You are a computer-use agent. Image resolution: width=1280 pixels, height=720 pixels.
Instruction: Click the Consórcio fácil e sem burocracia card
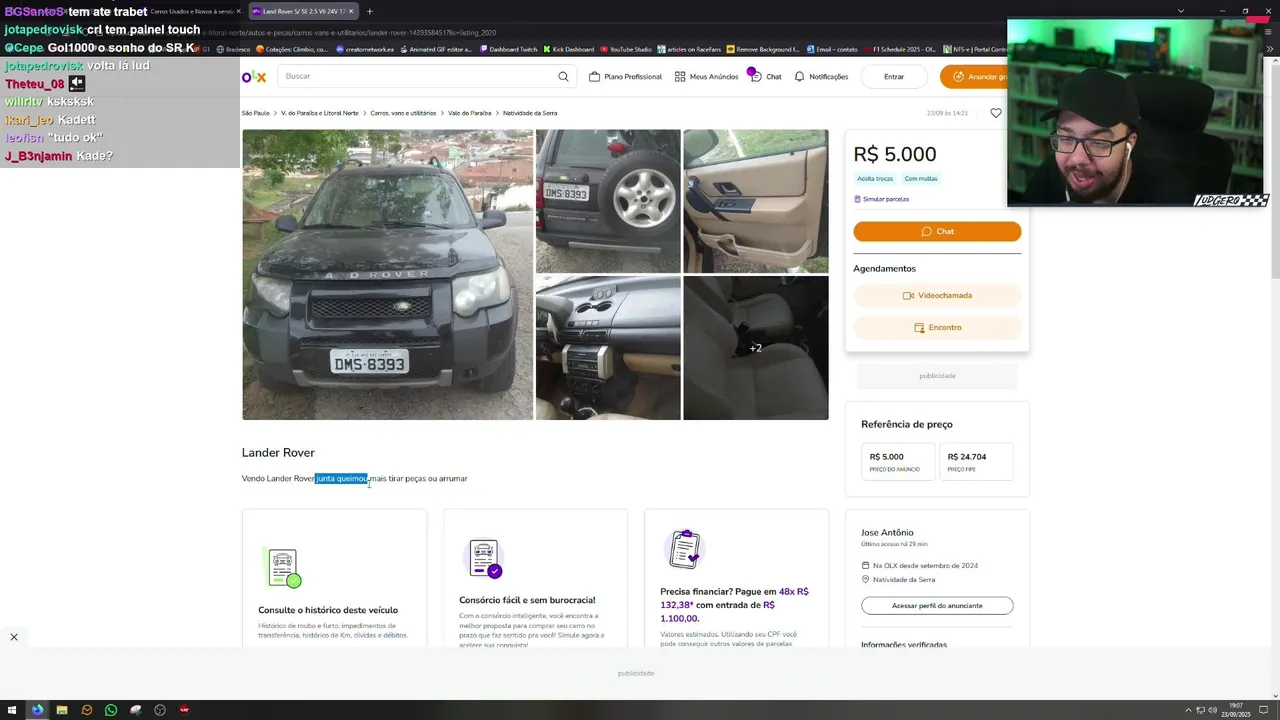535,578
